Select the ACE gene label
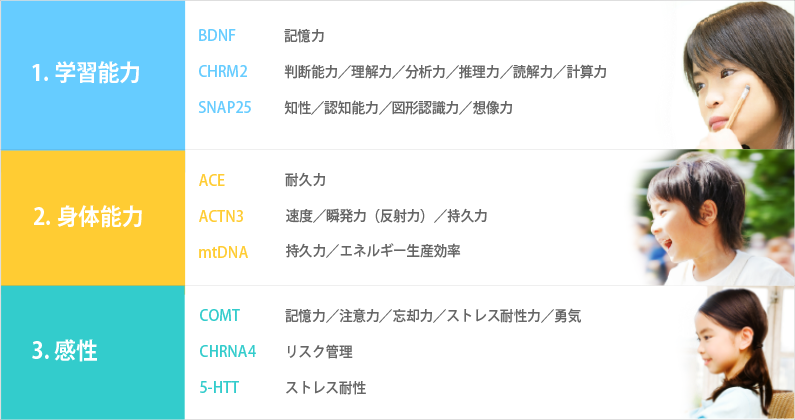Viewport: 795px width, 420px height. [211, 180]
